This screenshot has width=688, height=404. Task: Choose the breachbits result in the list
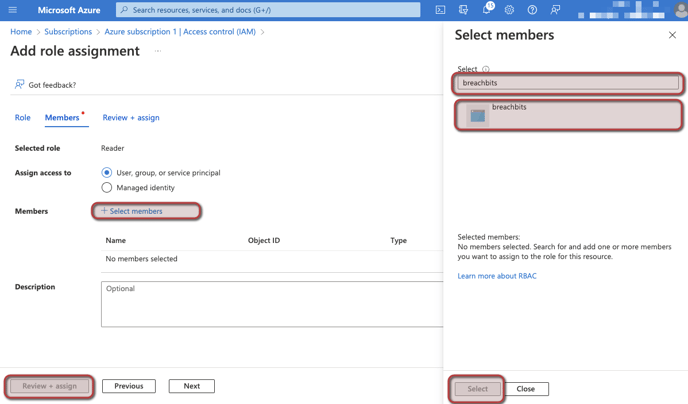pos(569,115)
